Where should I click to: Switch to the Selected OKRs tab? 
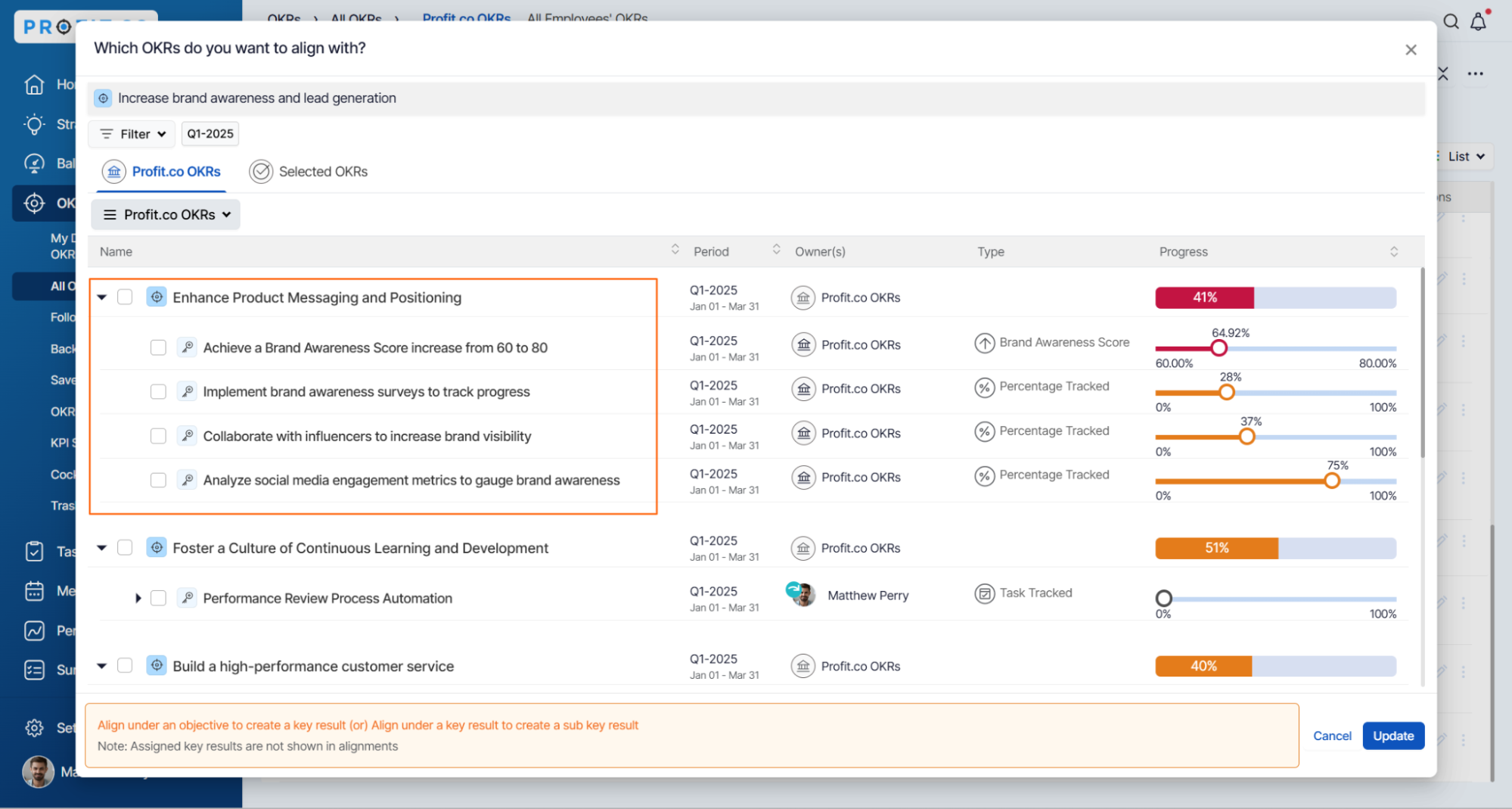309,172
